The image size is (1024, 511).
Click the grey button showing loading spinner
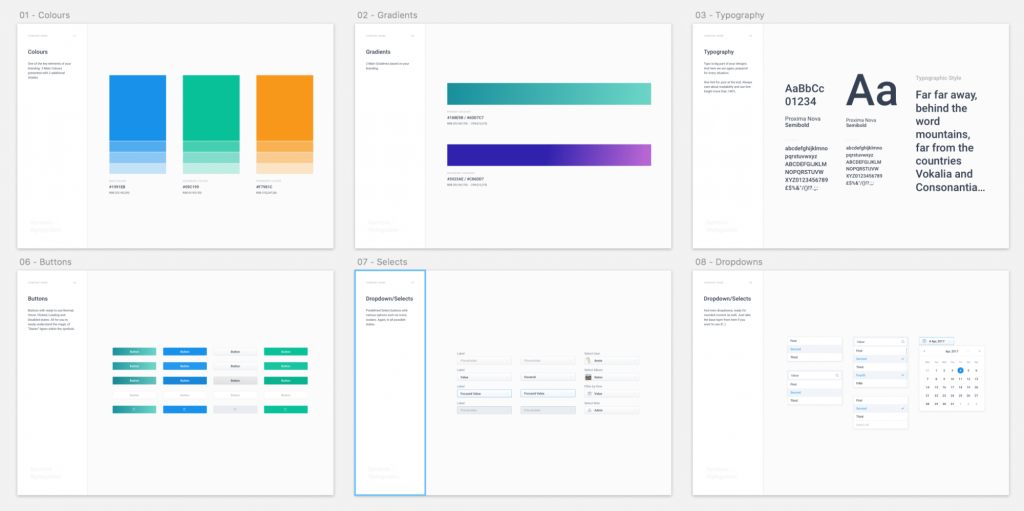point(235,410)
